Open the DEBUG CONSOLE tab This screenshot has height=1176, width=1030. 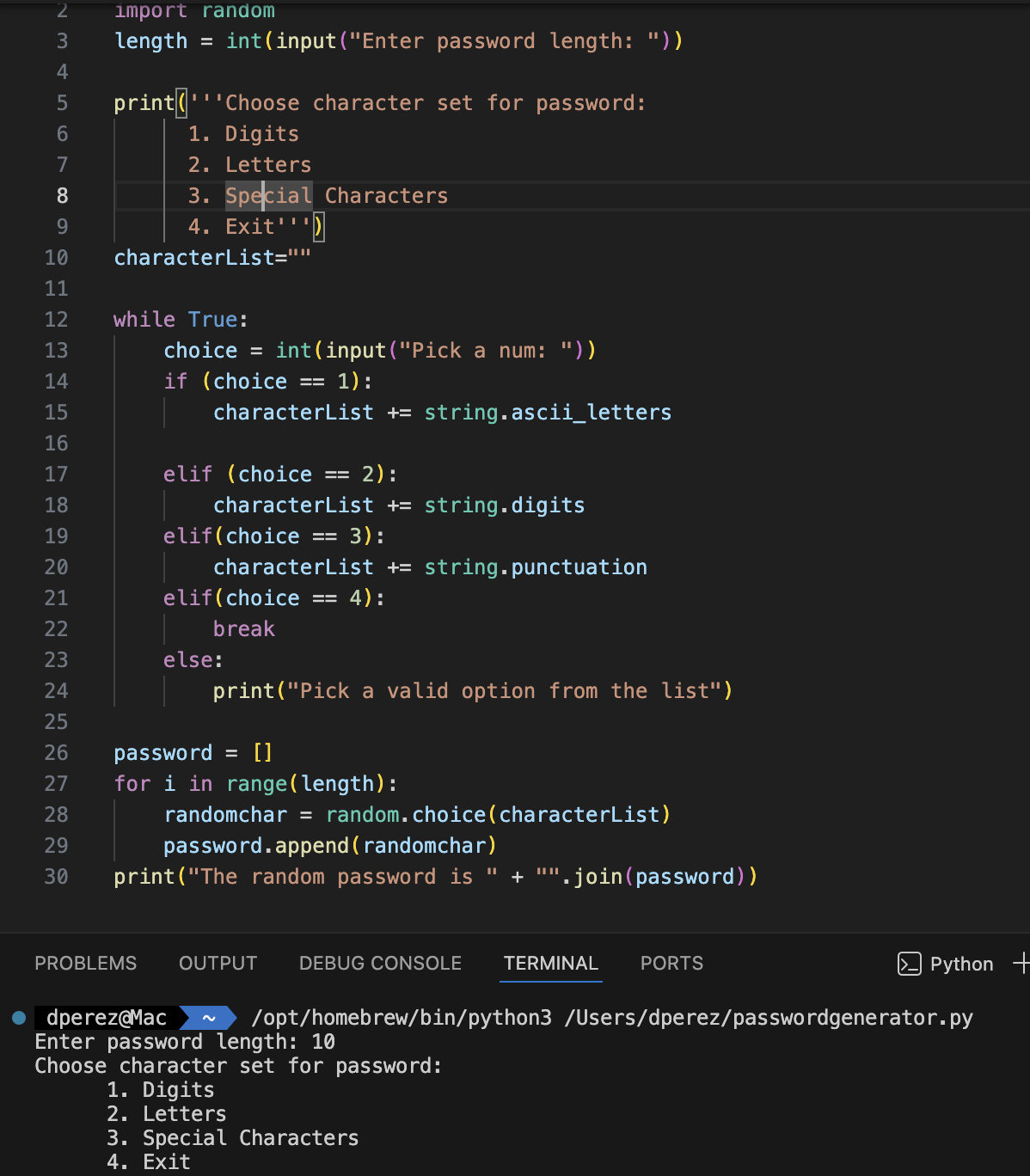(x=379, y=964)
